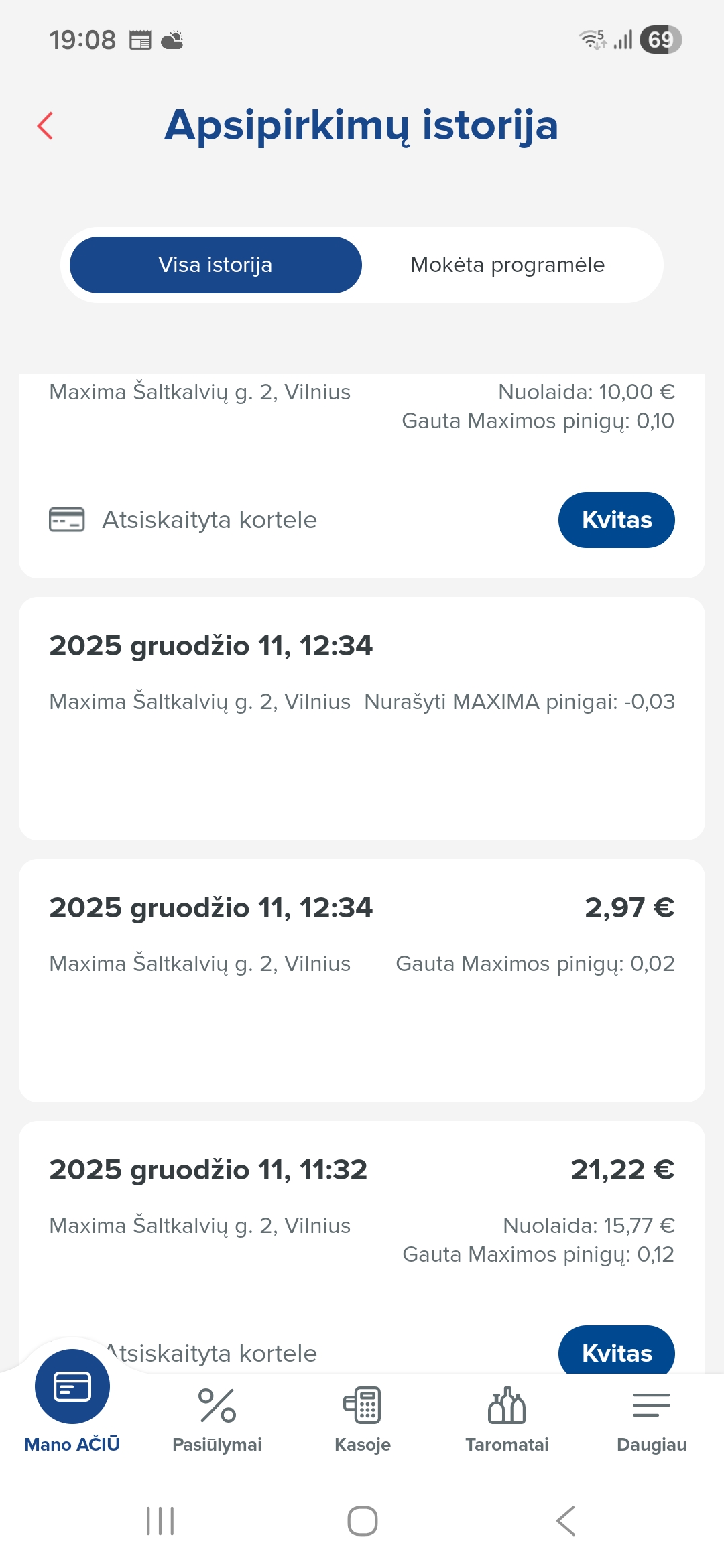
Task: Open Pasiūlymai percent icon
Action: [217, 1405]
